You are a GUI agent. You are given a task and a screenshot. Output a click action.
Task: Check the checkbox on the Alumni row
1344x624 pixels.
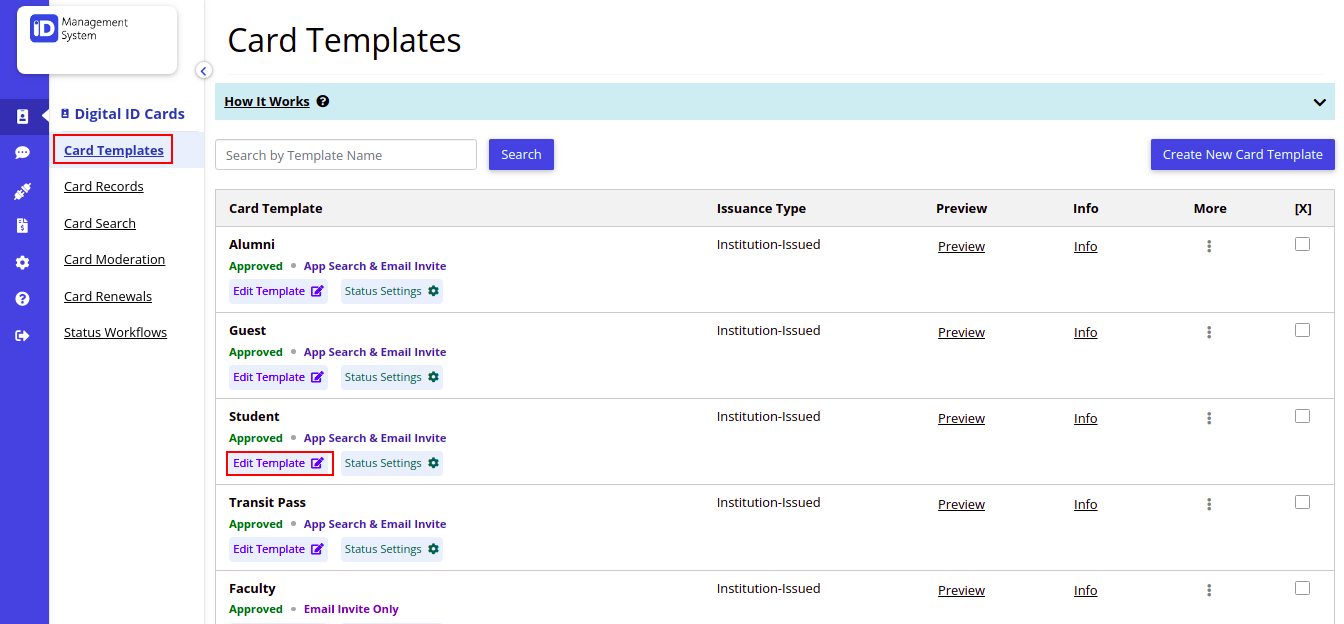click(x=1302, y=243)
